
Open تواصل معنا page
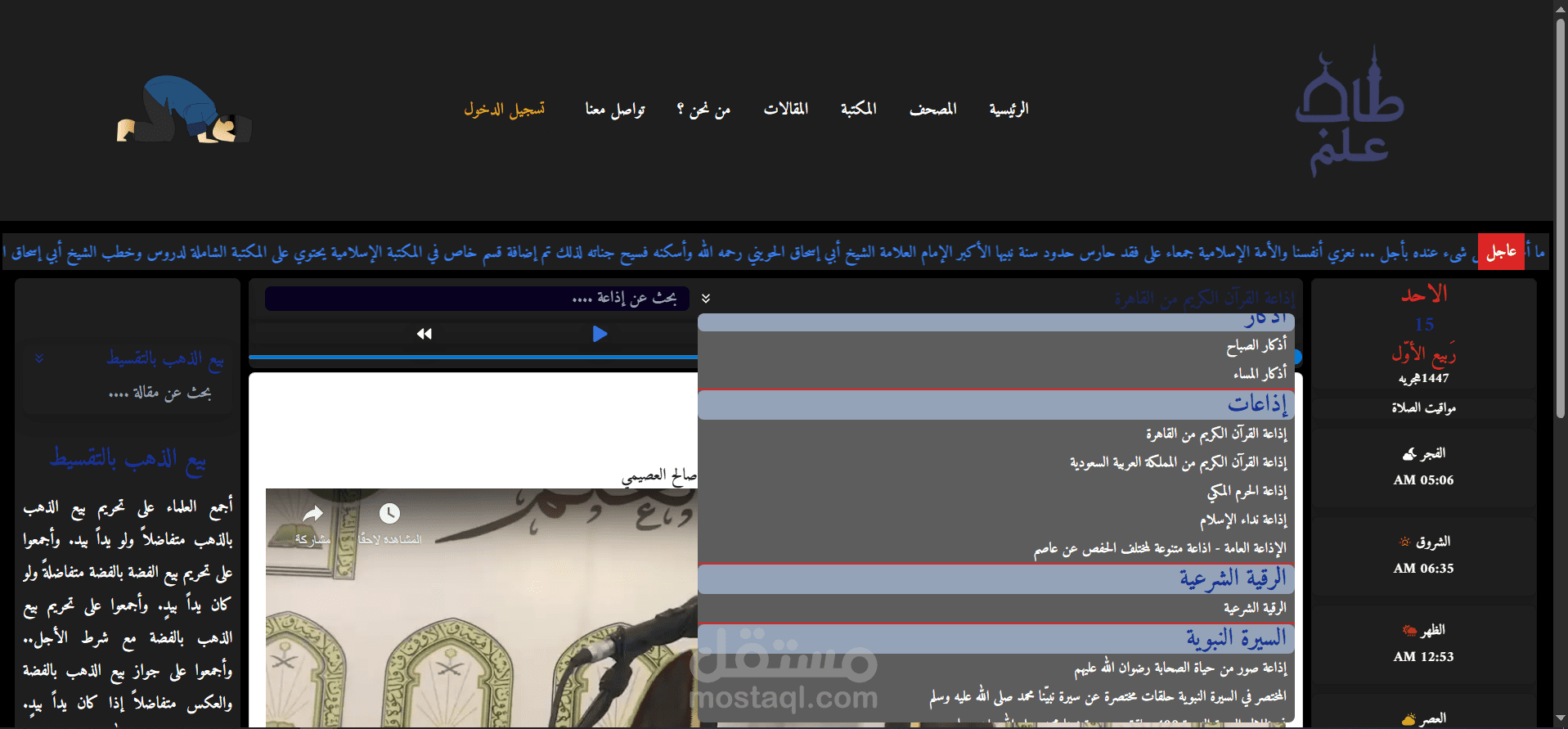click(615, 110)
